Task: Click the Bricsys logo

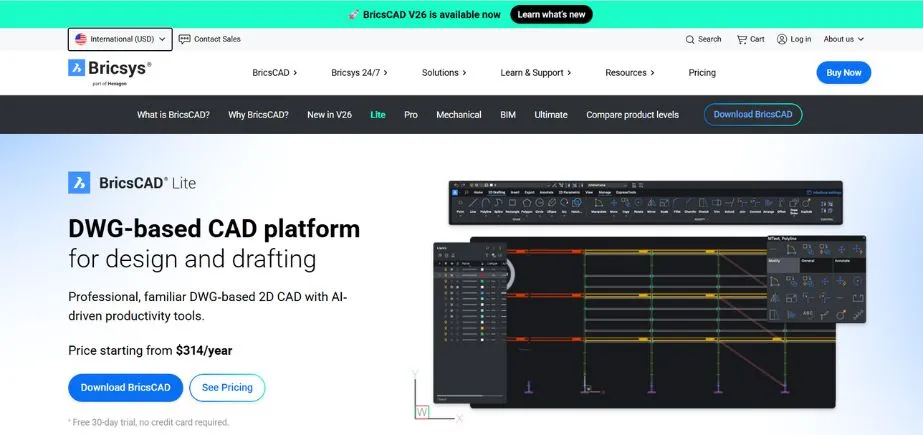Action: click(x=109, y=72)
